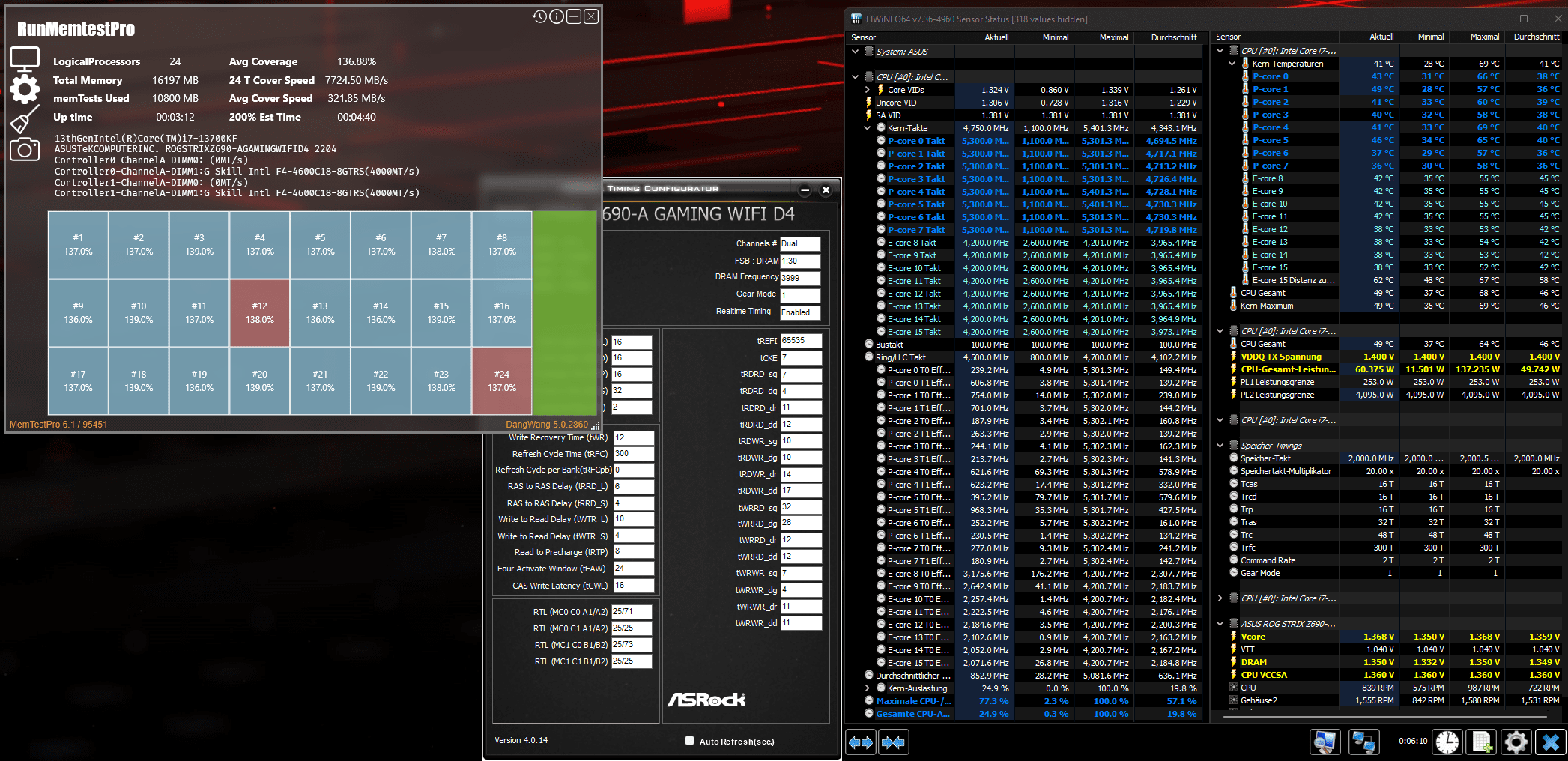This screenshot has width=1568, height=761.
Task: Close HWiNFO sensors with blue X button
Action: (1551, 742)
